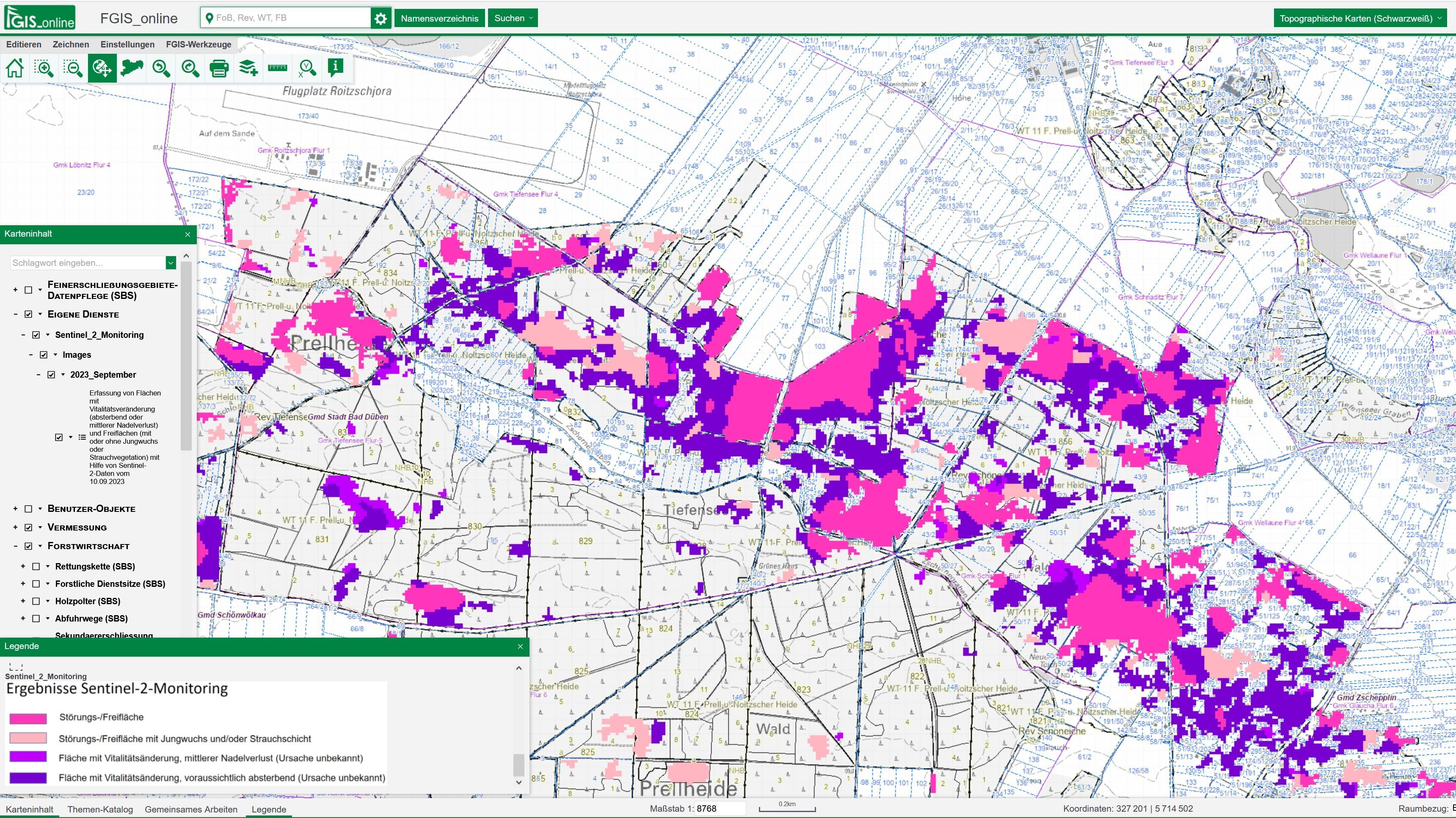Select the measure ruler tool

pos(278,69)
